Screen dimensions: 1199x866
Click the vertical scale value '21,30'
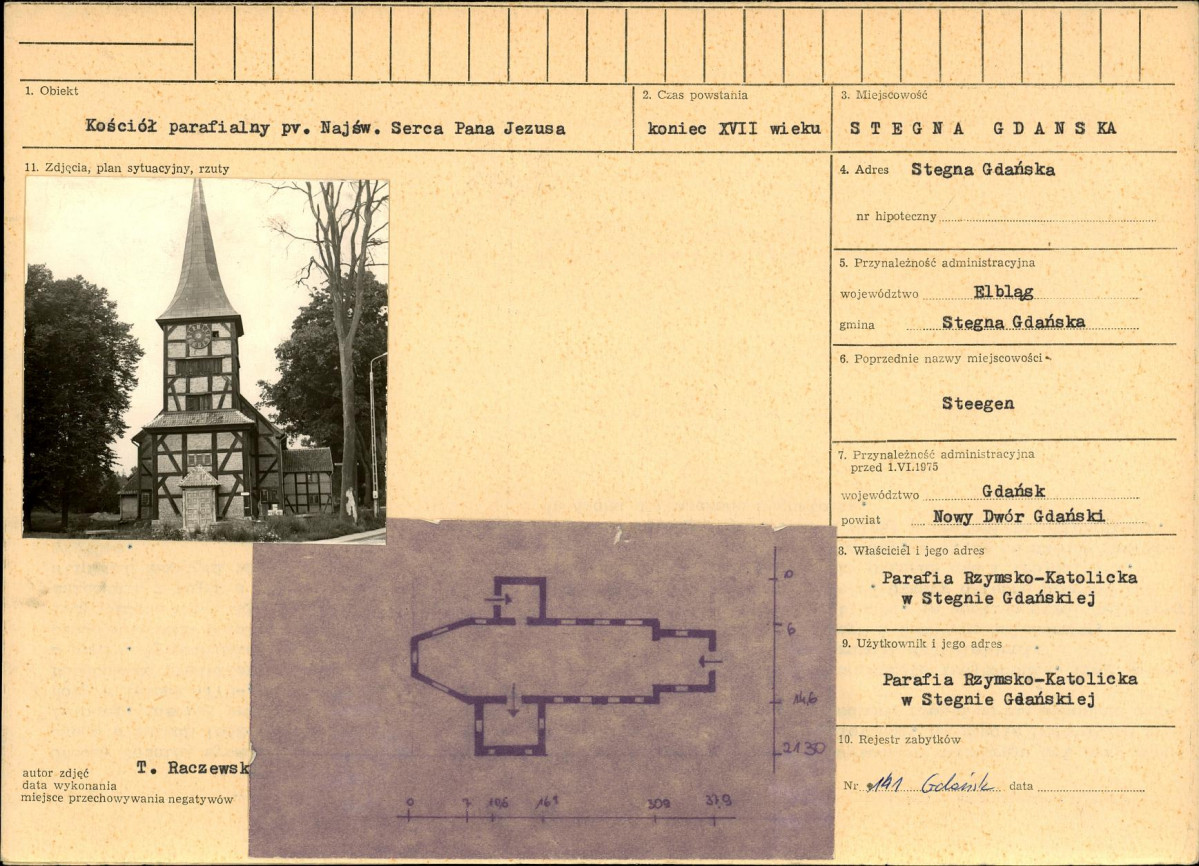point(803,748)
